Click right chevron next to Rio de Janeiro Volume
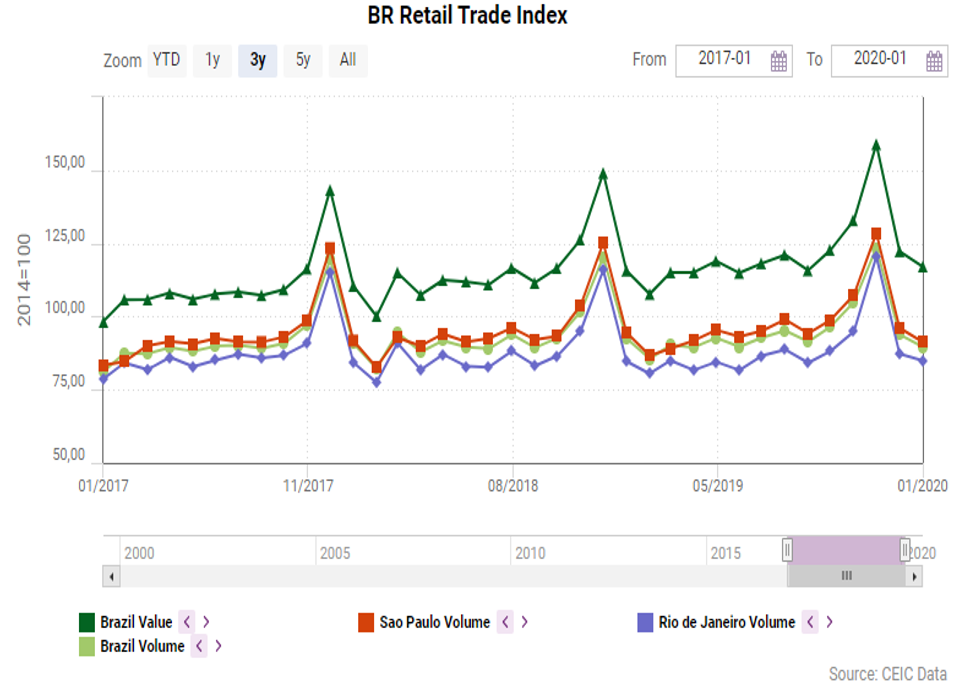Screen dimensions: 957x687 829,622
